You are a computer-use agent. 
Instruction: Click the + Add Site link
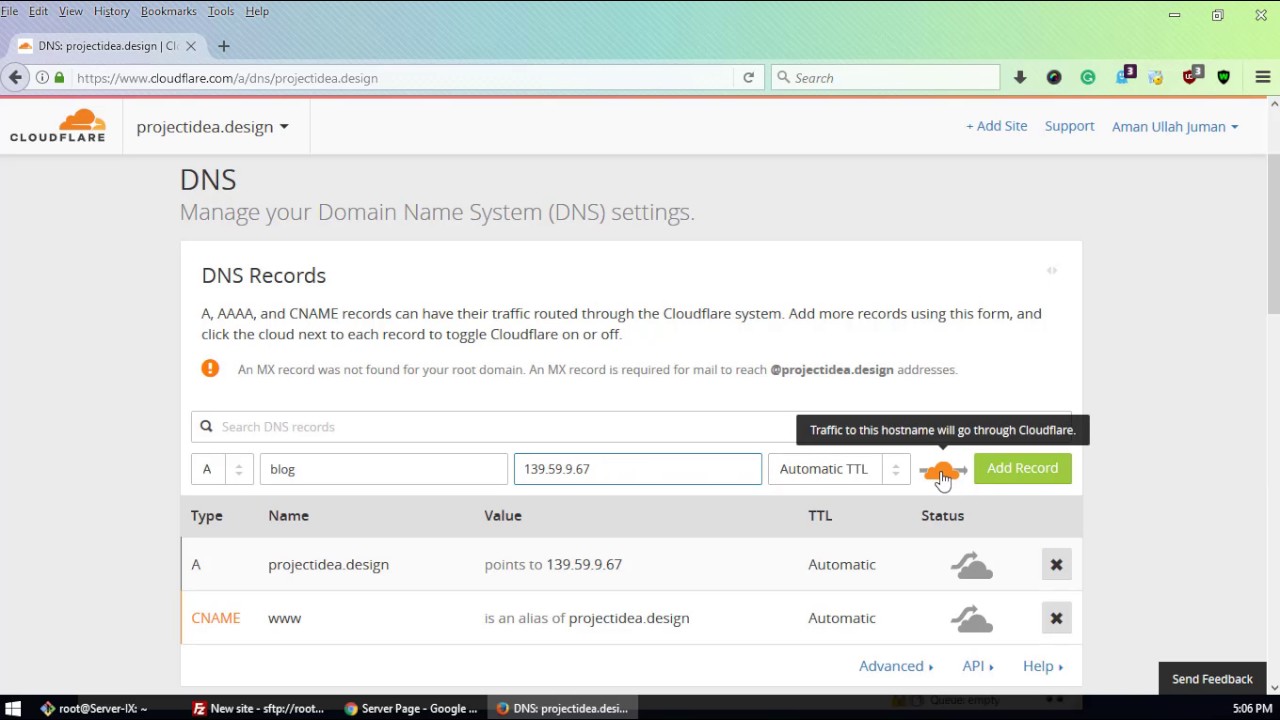coord(996,126)
